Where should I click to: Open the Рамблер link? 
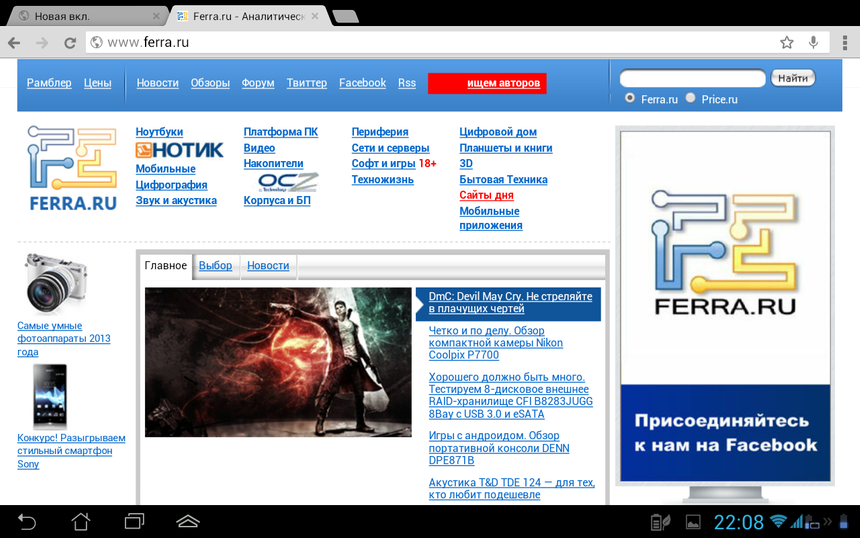(x=49, y=83)
